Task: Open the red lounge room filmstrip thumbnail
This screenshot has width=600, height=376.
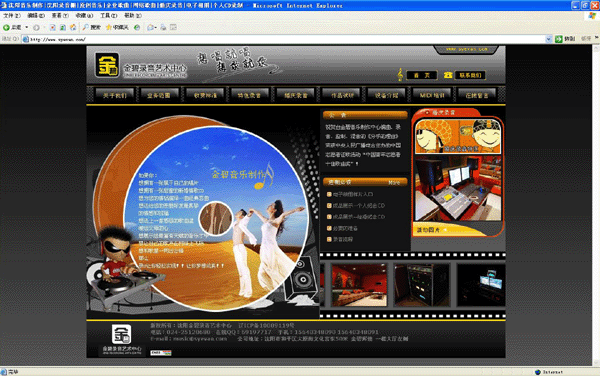Action: (x=359, y=285)
